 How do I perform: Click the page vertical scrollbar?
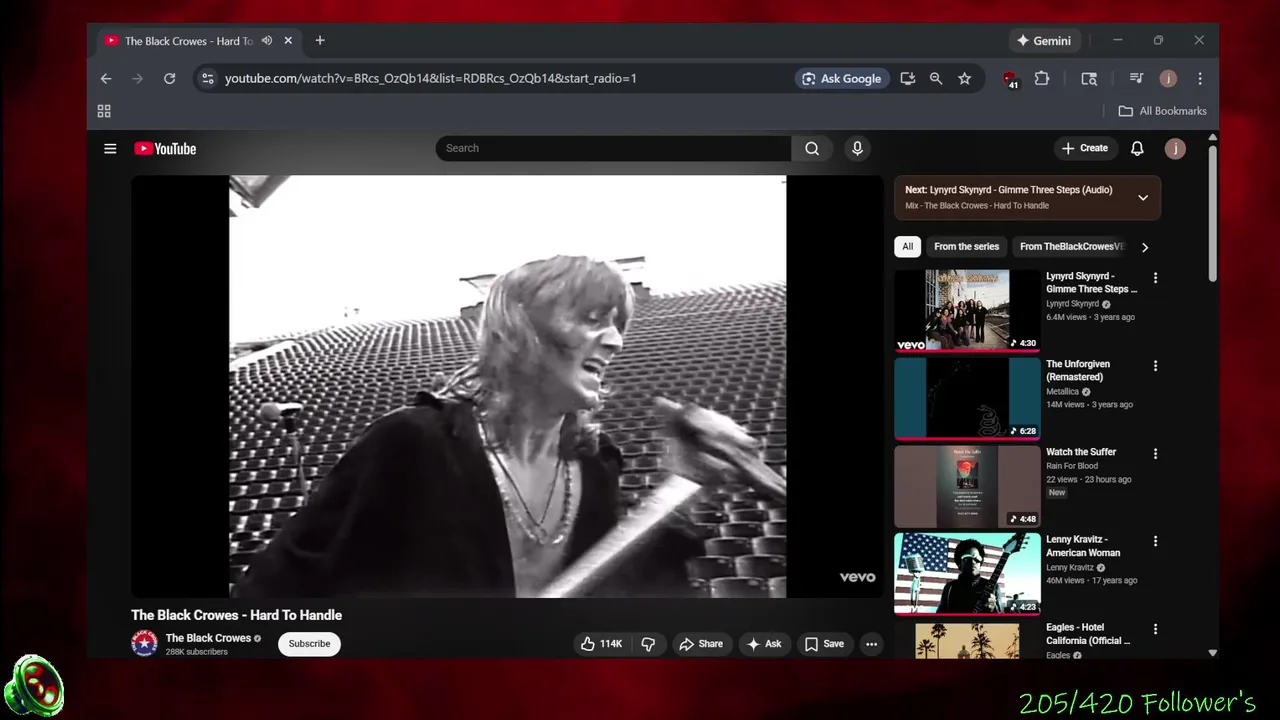tap(1212, 215)
